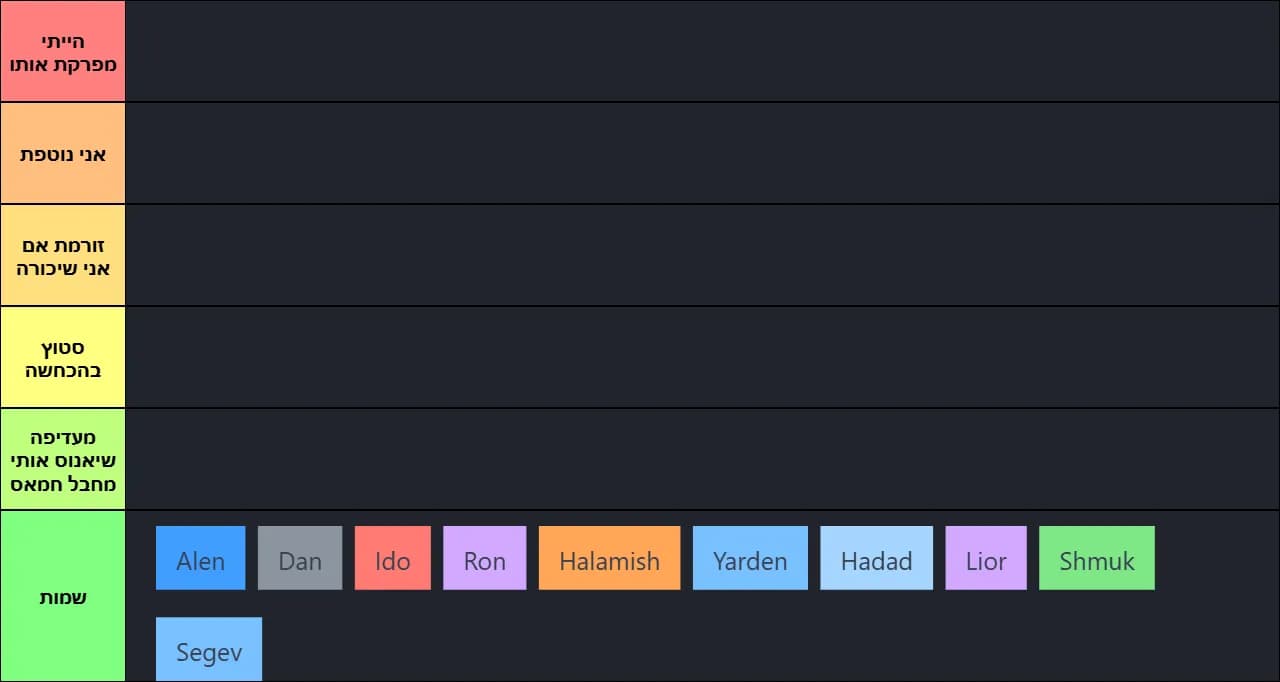Click the light blue Hadad tile
Image resolution: width=1280 pixels, height=682 pixels.
pos(876,558)
